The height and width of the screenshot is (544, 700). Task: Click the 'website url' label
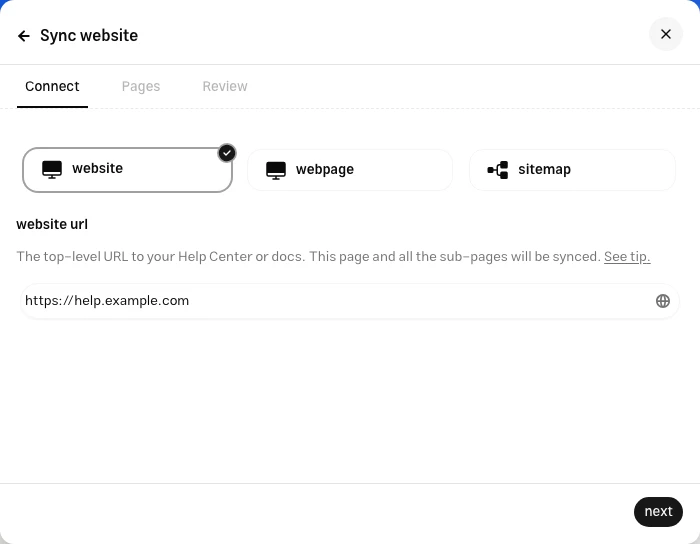coord(52,224)
